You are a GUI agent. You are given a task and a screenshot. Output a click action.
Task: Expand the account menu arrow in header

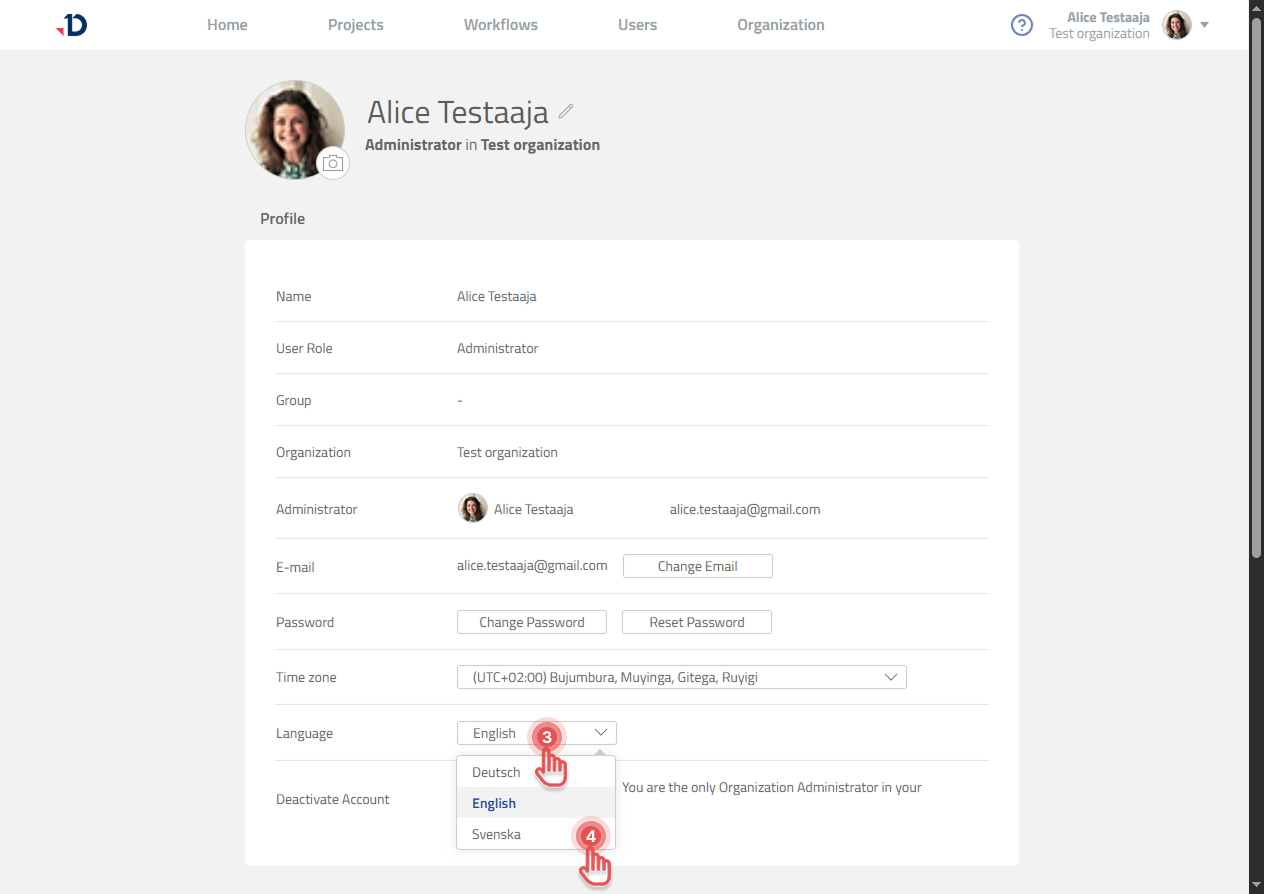click(1205, 25)
